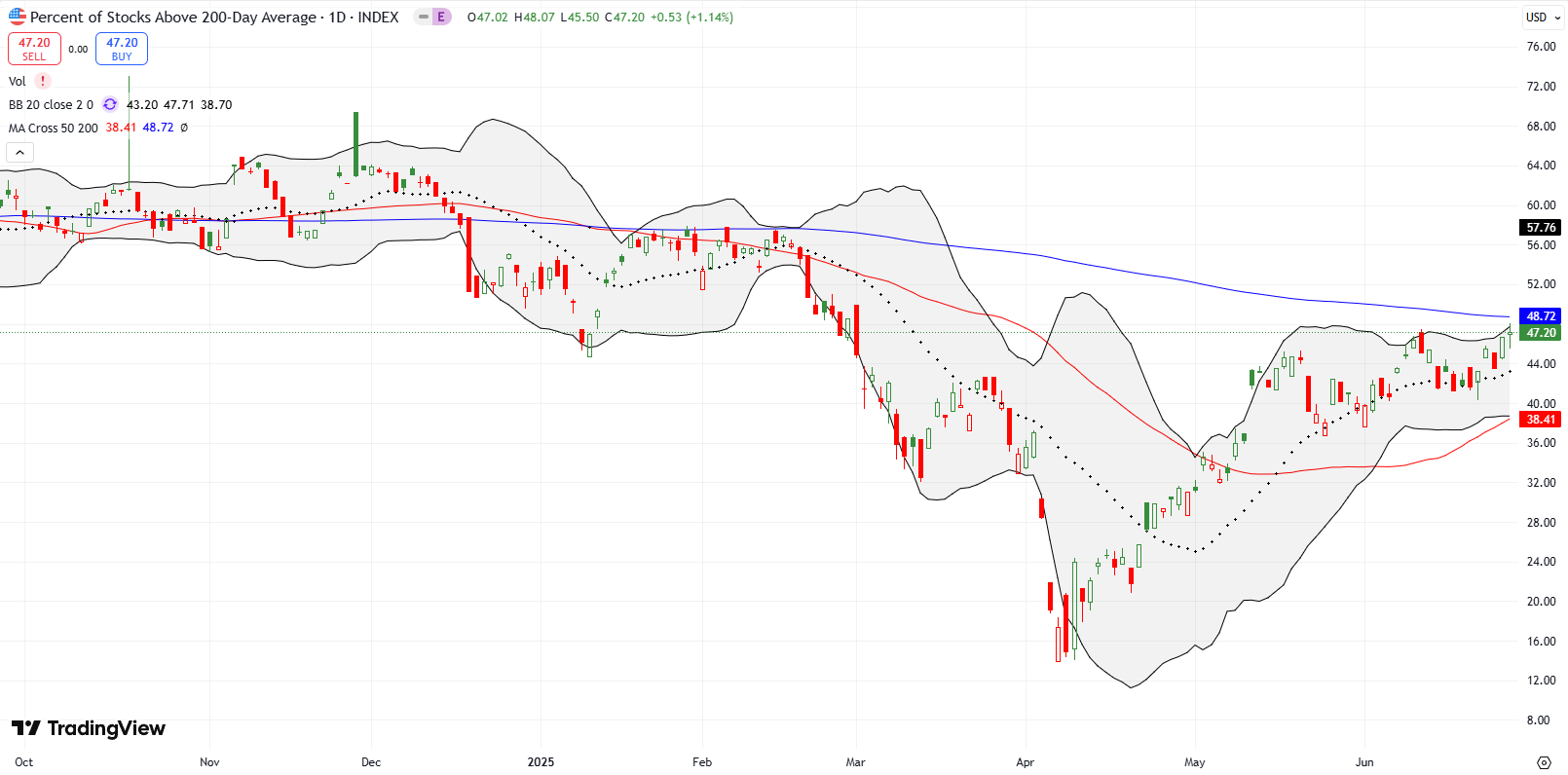Image resolution: width=1568 pixels, height=775 pixels.
Task: Open chart settings gear at bottom right
Action: pos(1544,761)
